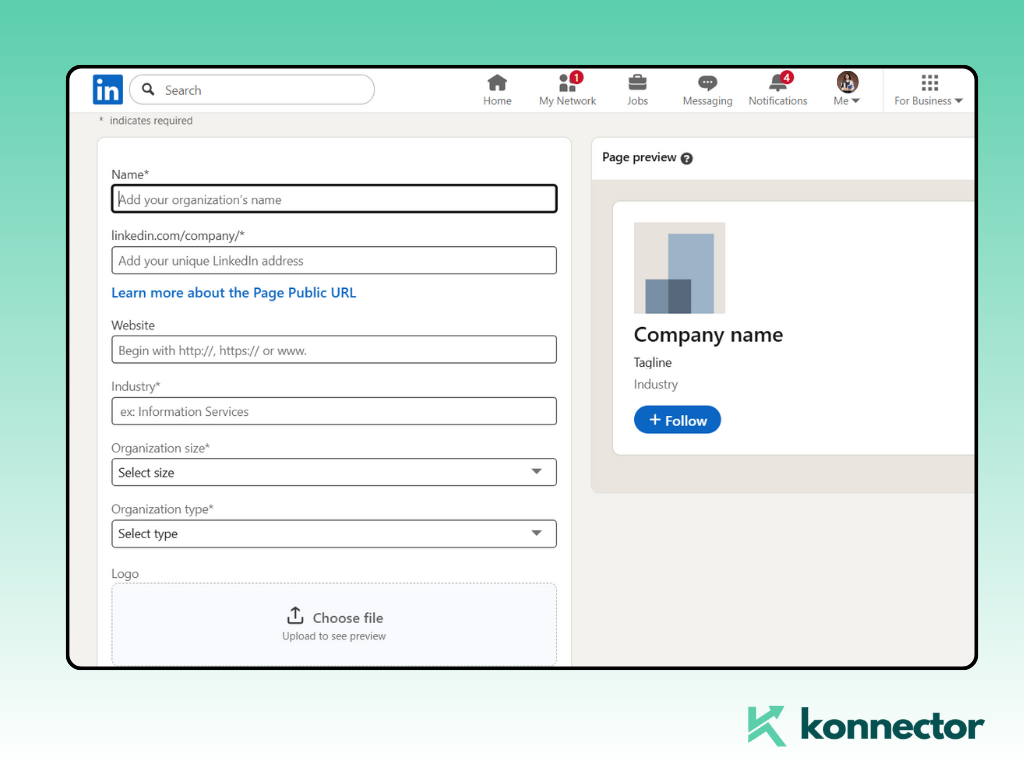Screen dimensions: 1024x768
Task: Open My Network people icon
Action: tap(567, 83)
